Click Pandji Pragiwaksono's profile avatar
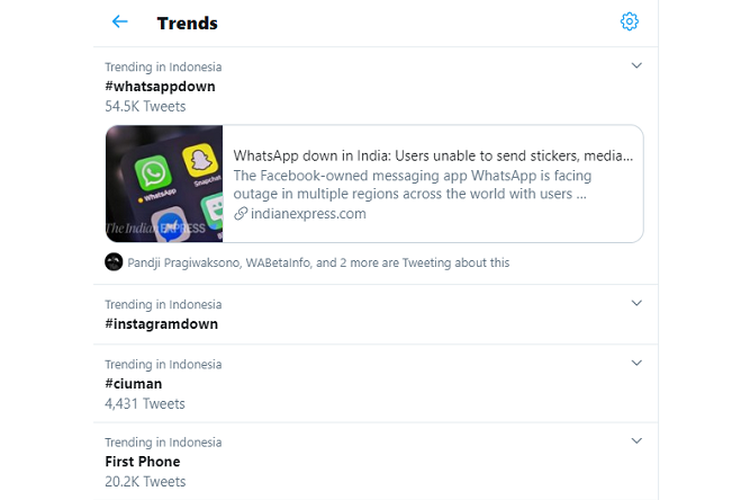750x500 pixels. 114,262
